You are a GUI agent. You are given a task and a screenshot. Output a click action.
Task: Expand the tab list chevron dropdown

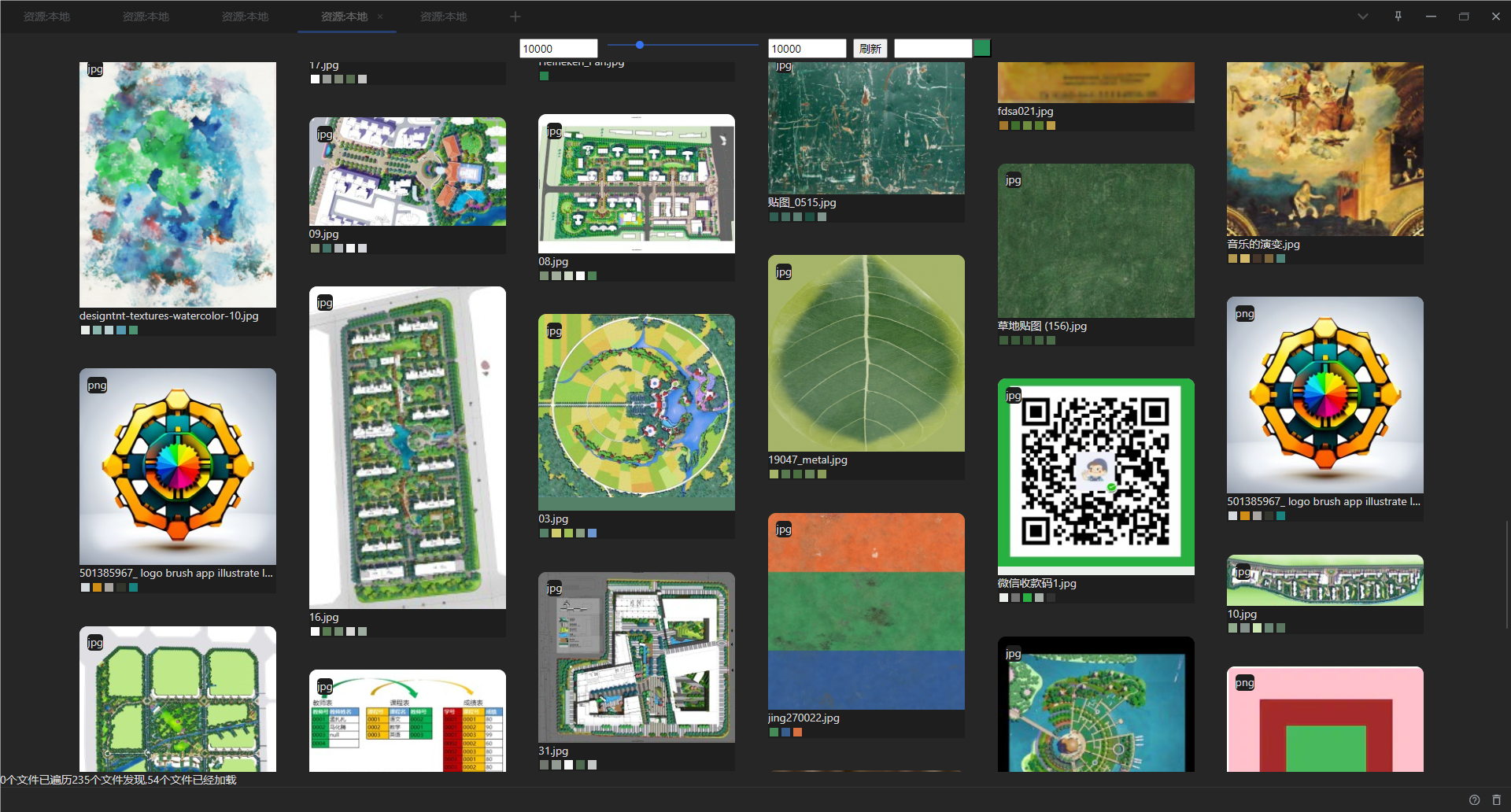coord(1362,17)
